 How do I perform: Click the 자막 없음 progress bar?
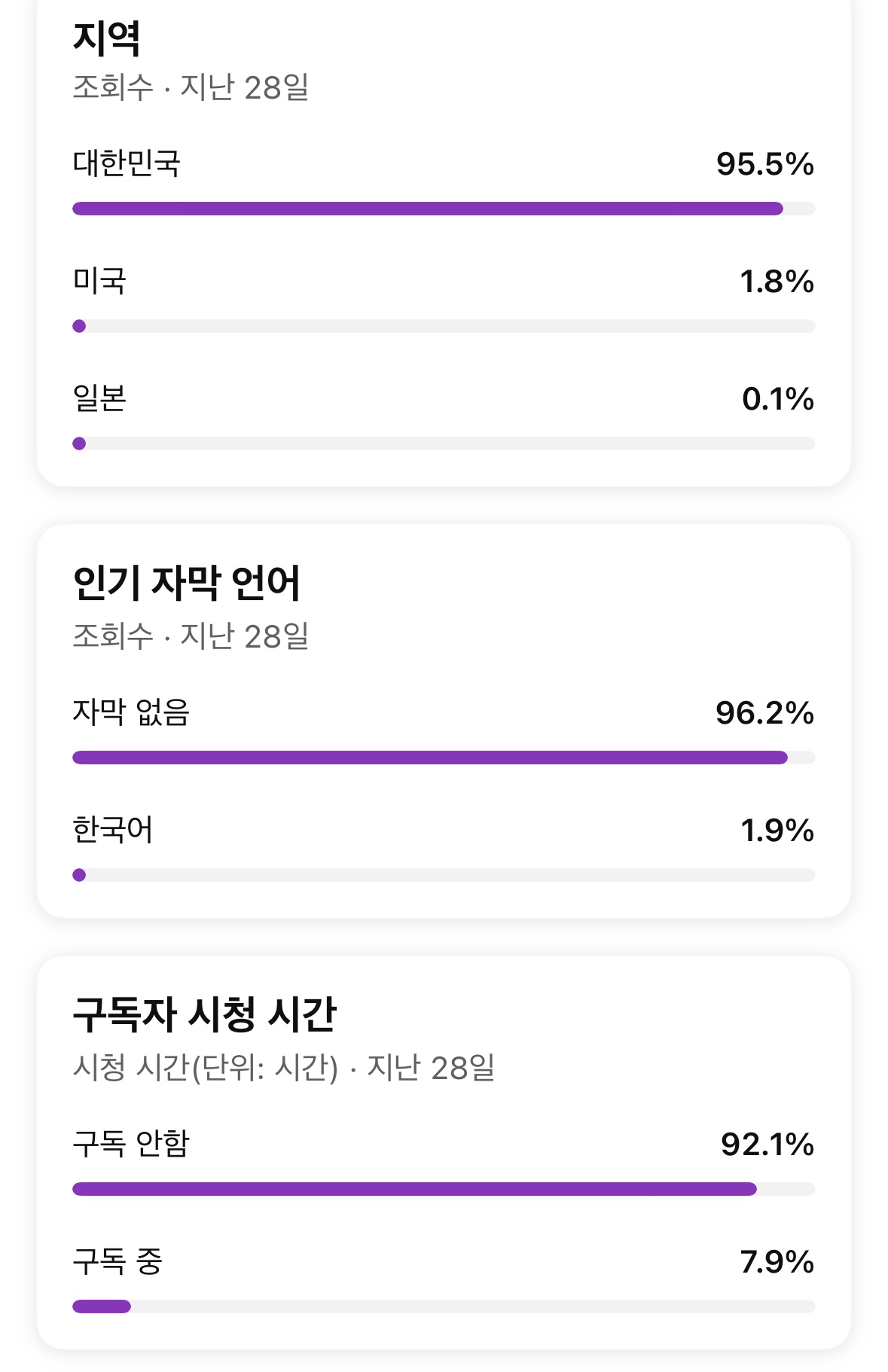click(x=430, y=758)
